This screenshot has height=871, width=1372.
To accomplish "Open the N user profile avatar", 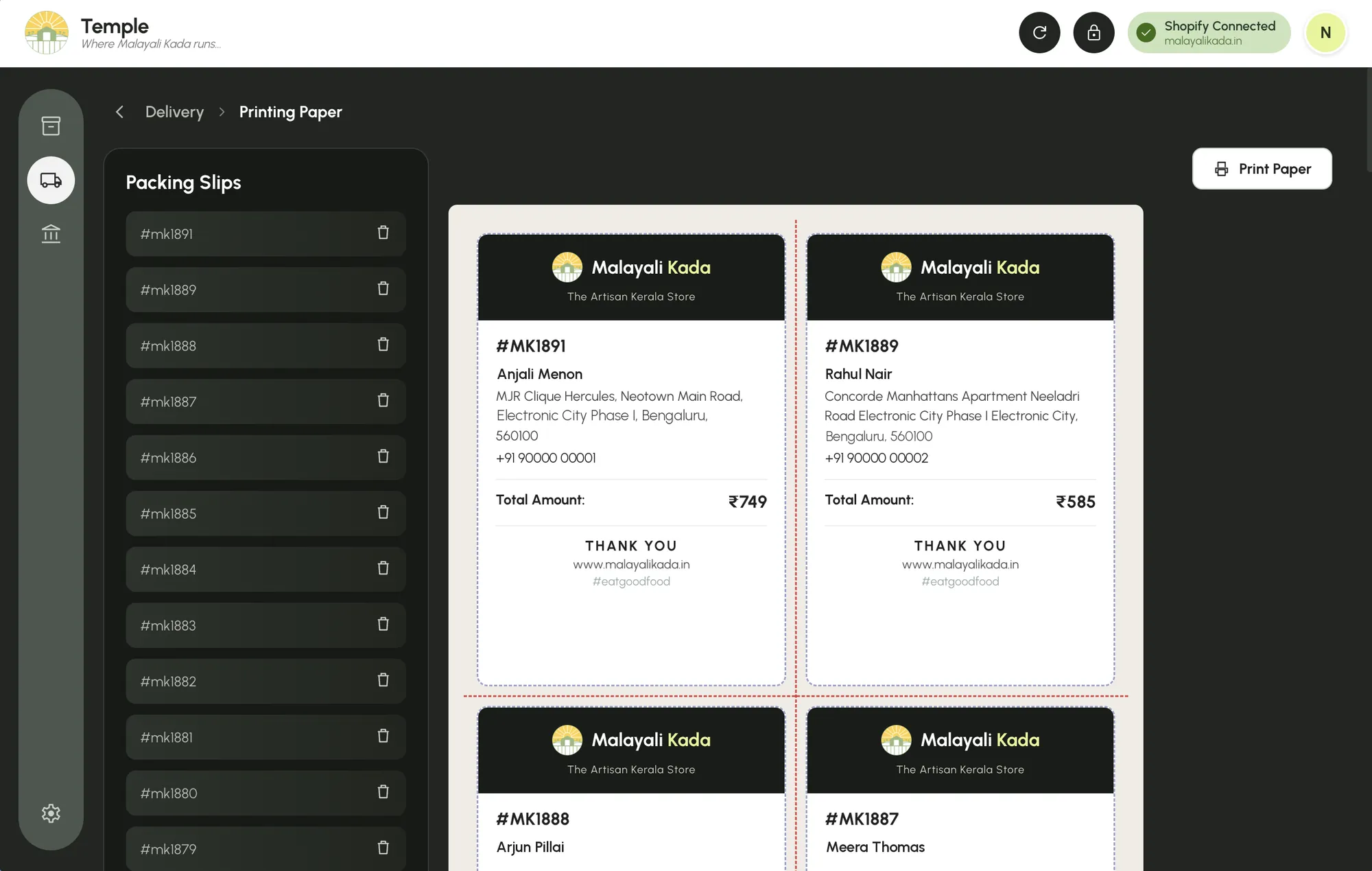I will 1325,32.
